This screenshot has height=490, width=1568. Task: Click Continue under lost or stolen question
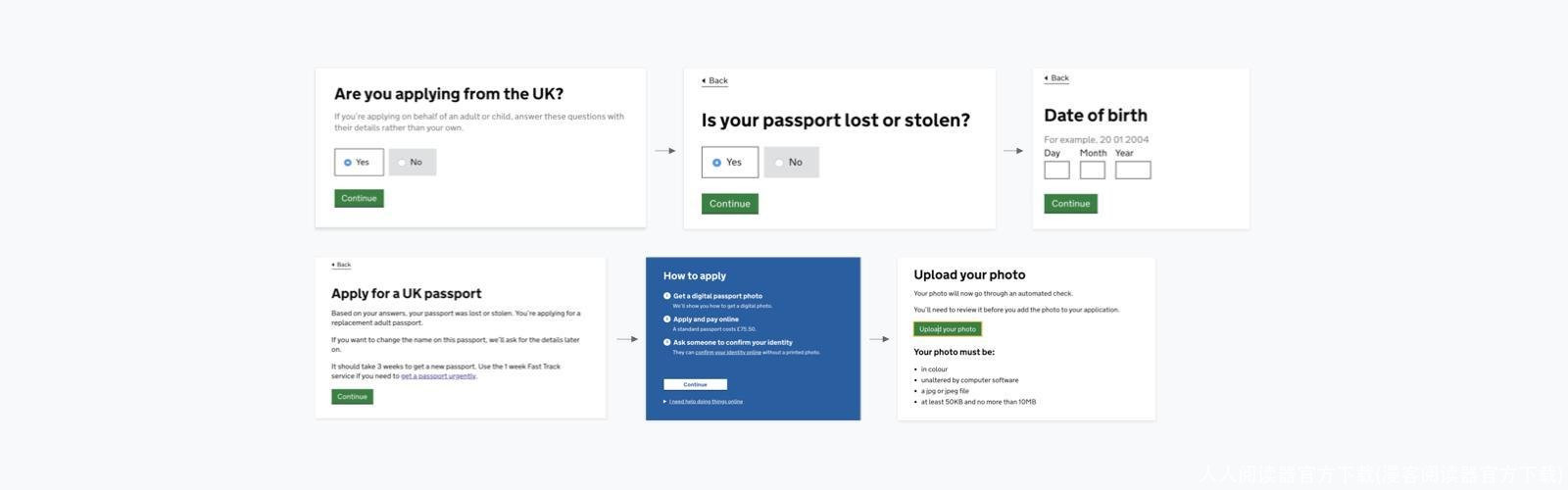point(729,204)
